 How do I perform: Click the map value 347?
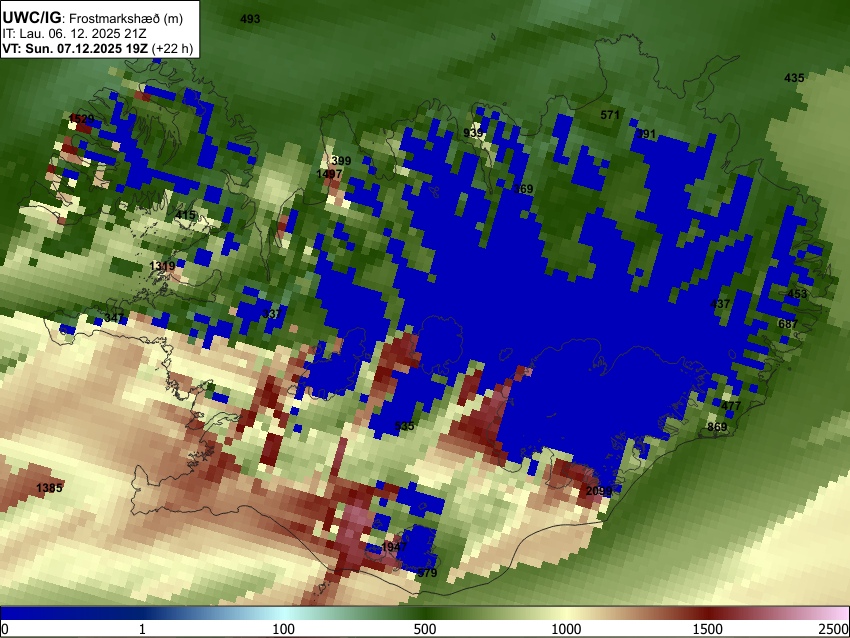(x=114, y=318)
